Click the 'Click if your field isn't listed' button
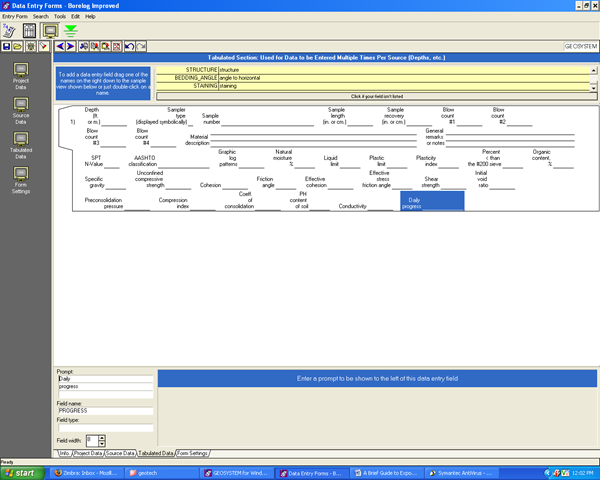 377,96
